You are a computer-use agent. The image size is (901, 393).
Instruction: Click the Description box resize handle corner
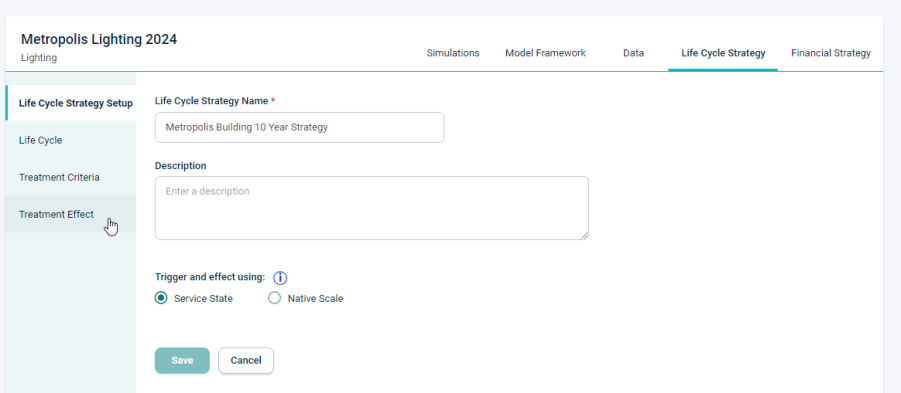[585, 236]
